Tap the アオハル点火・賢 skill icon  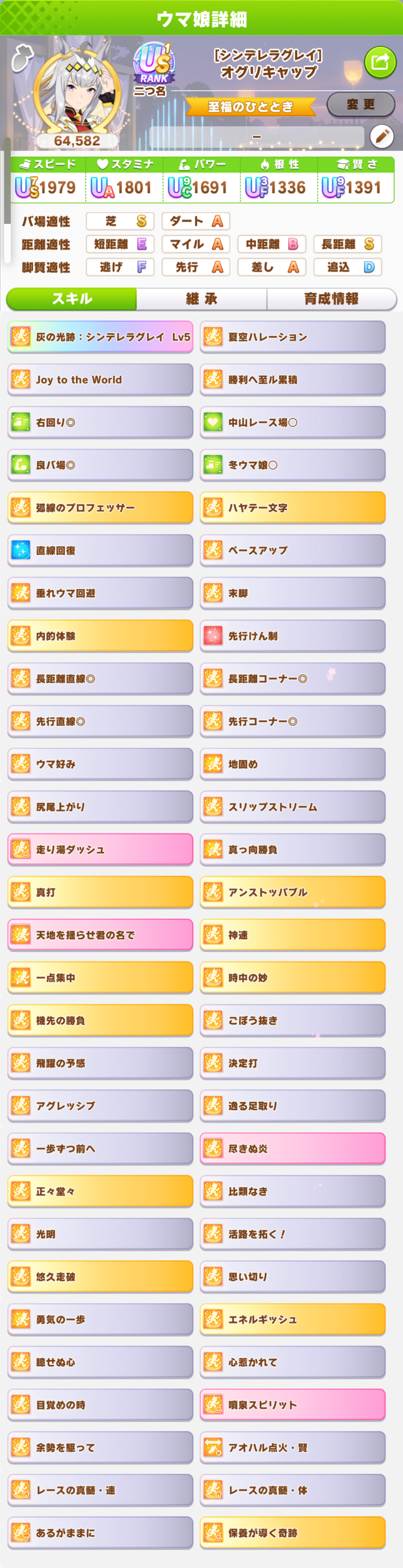tap(213, 1447)
